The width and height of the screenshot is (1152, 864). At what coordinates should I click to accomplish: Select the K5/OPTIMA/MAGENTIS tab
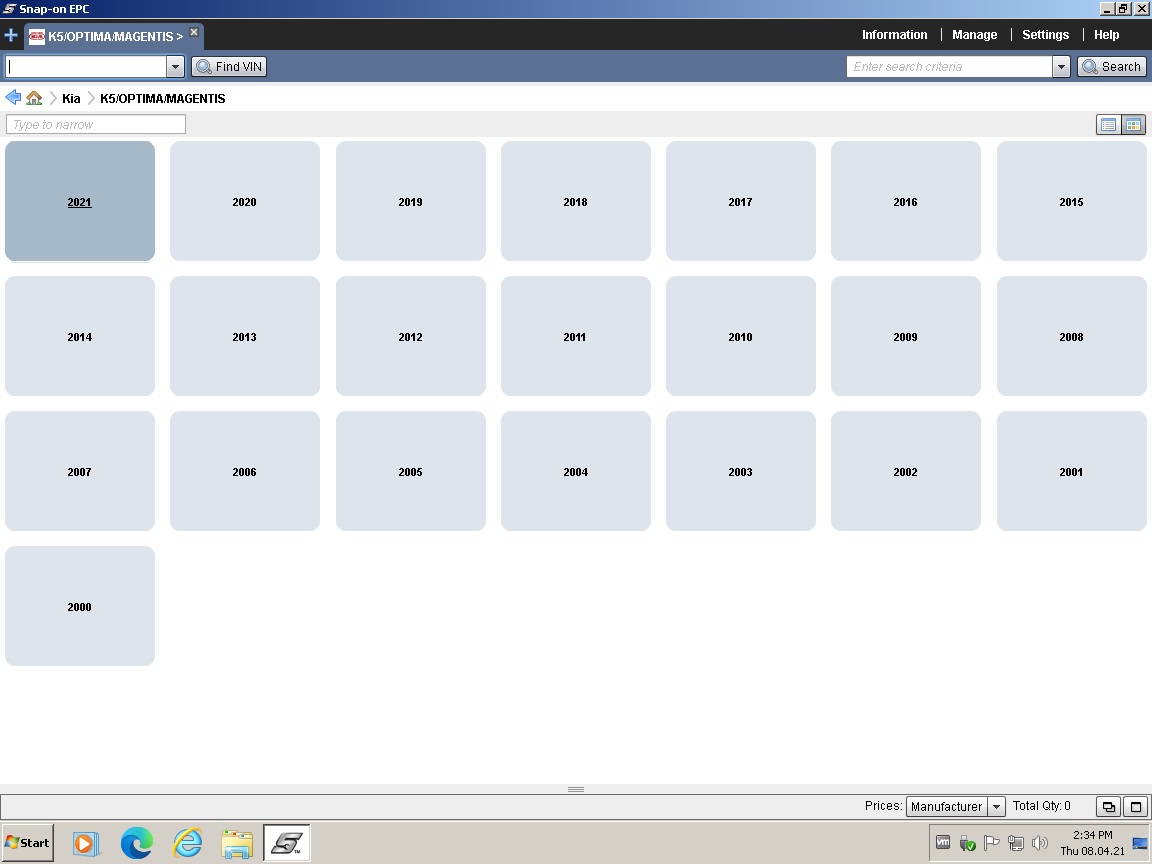tap(114, 36)
